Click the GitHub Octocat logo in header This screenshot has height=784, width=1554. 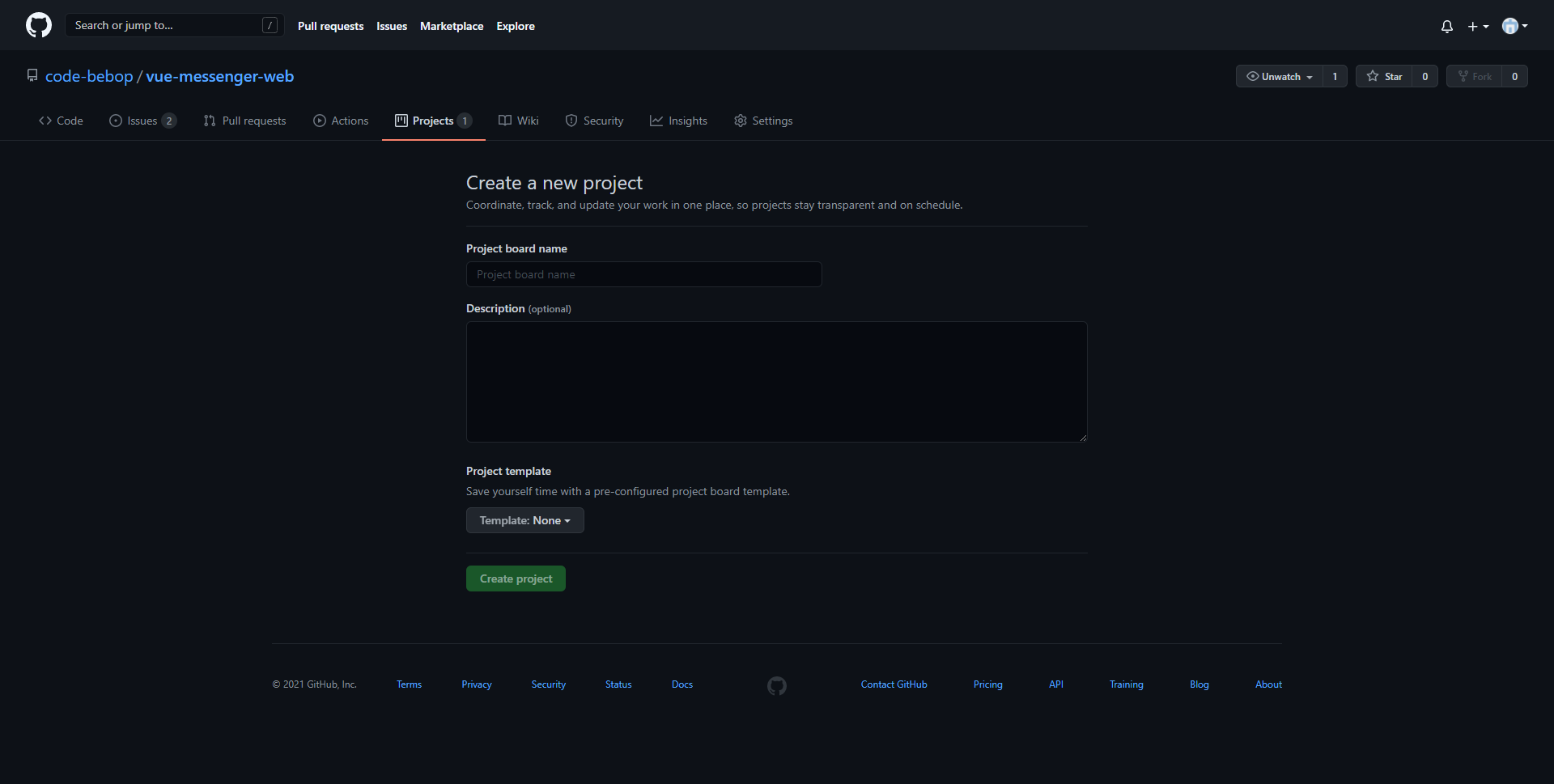pyautogui.click(x=39, y=25)
